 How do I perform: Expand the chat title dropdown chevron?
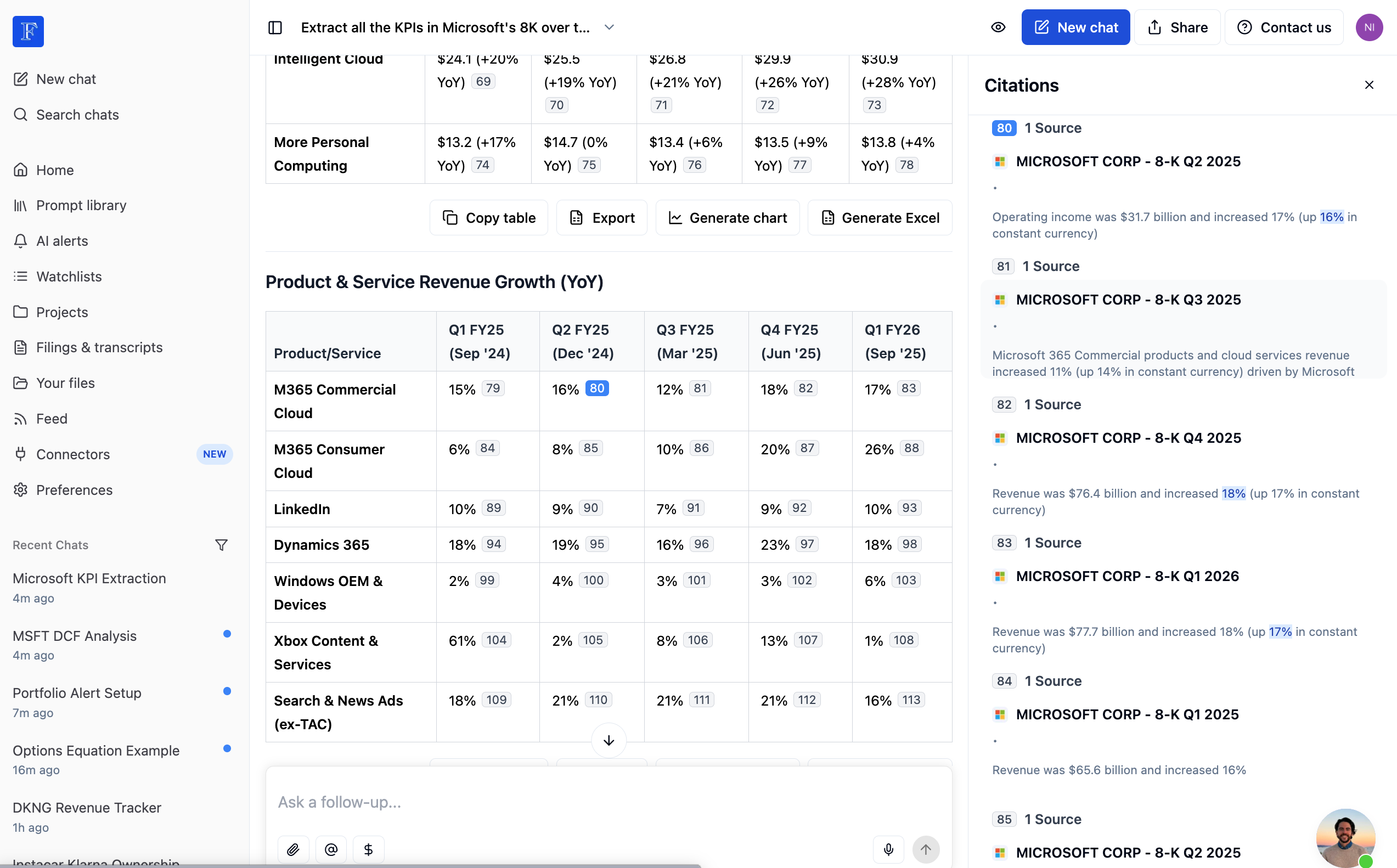[x=609, y=27]
